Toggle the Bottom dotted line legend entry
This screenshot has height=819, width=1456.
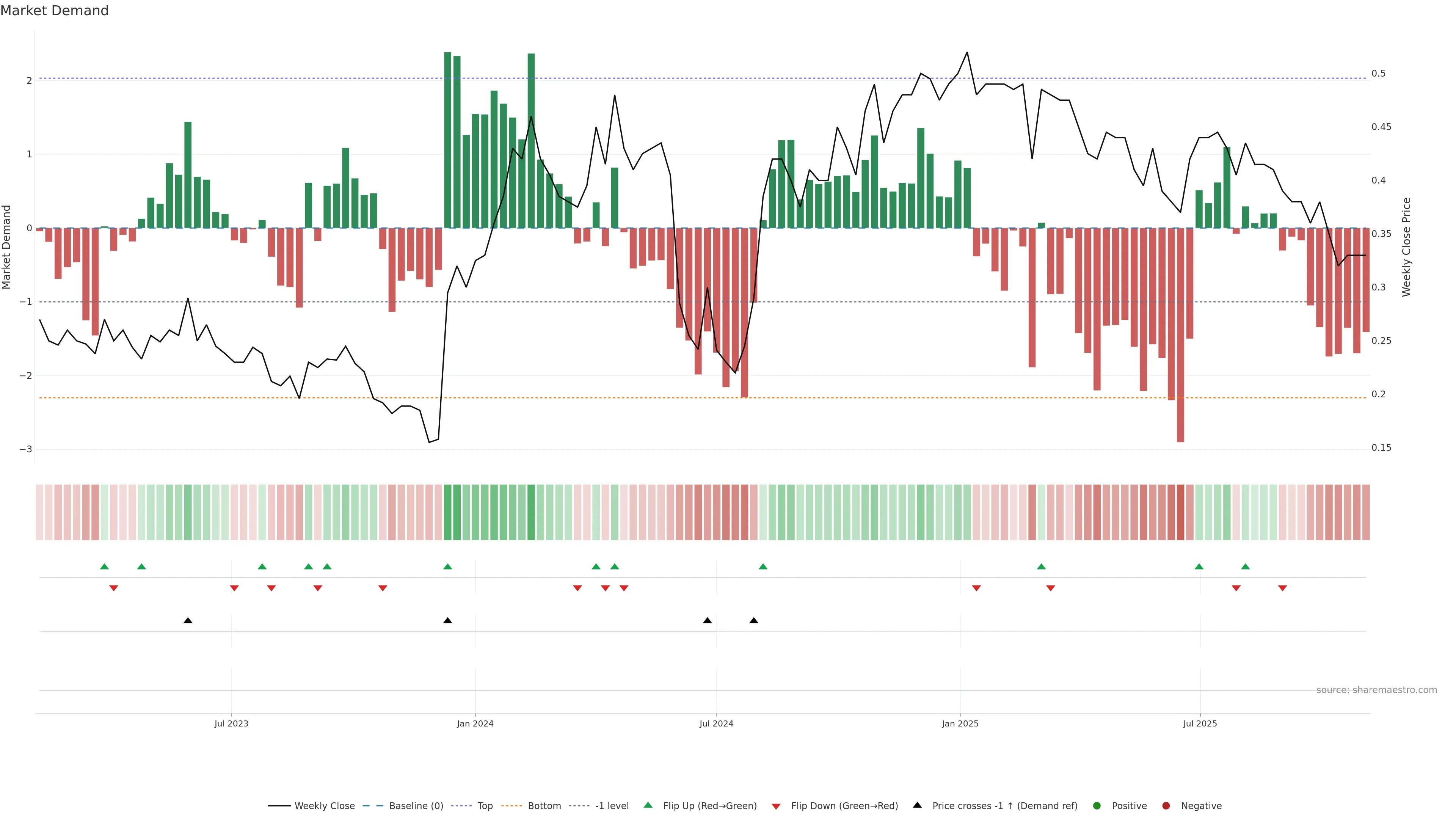click(x=544, y=805)
